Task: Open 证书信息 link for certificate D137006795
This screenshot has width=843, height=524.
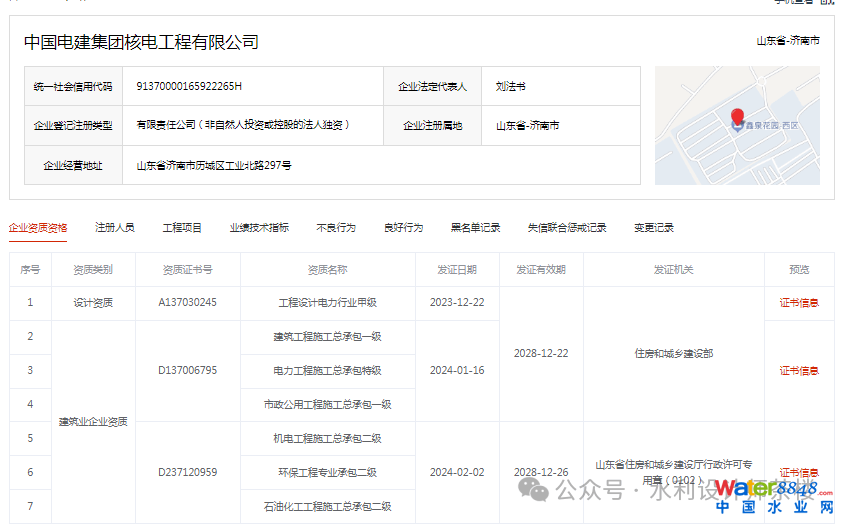Action: [799, 371]
